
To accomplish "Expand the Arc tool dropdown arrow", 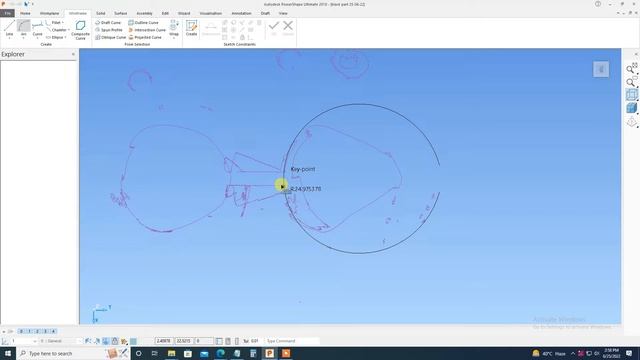I will click(23, 38).
